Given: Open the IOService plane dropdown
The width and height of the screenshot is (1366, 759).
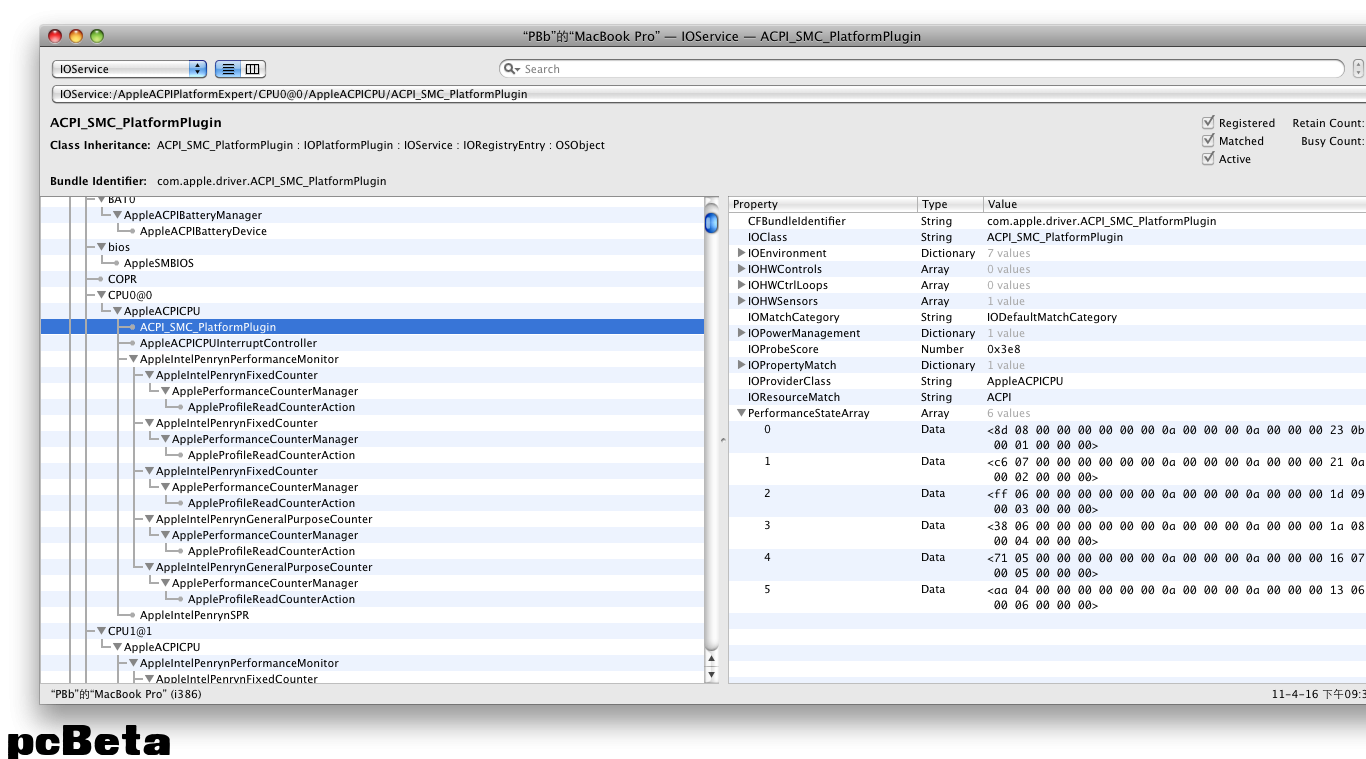Looking at the screenshot, I should (129, 69).
